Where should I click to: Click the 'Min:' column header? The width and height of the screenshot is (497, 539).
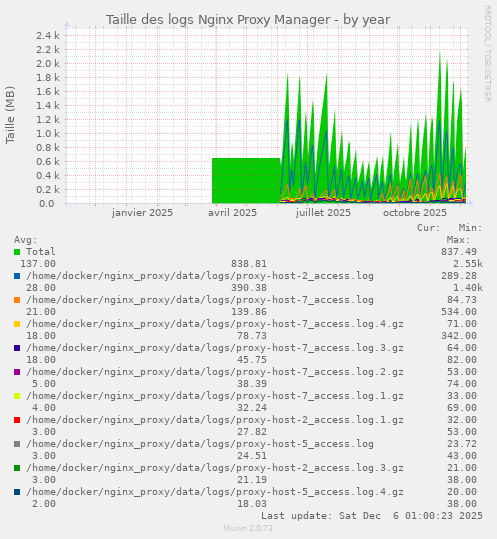click(x=471, y=228)
